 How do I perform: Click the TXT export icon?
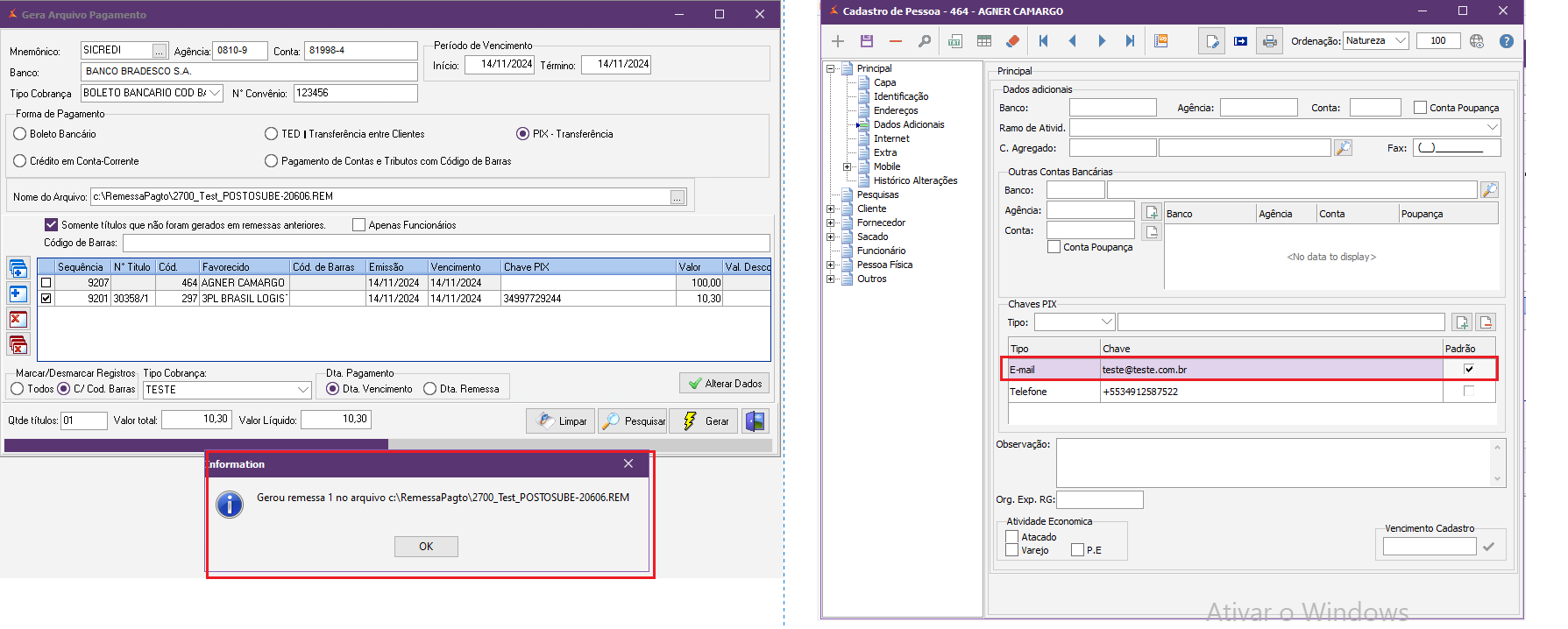[x=955, y=41]
